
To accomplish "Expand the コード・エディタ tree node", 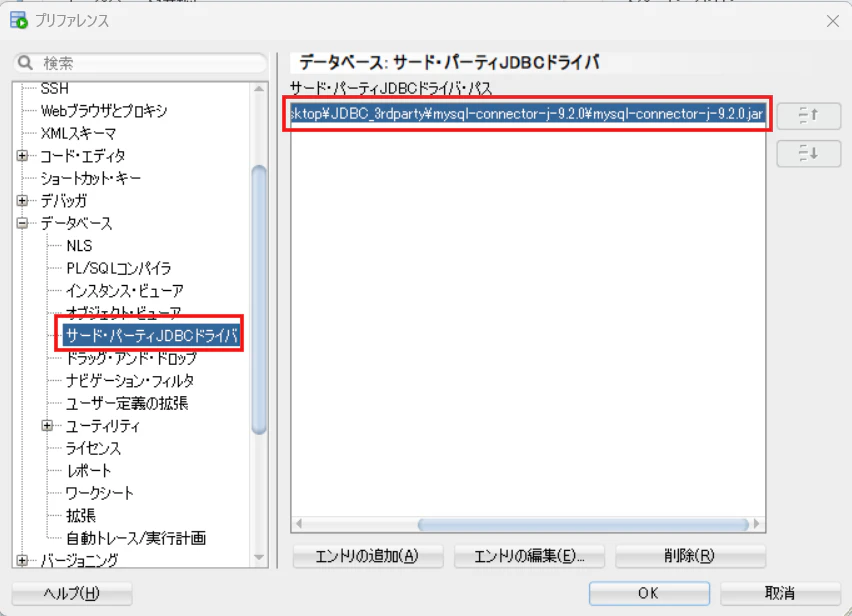I will tap(22, 156).
